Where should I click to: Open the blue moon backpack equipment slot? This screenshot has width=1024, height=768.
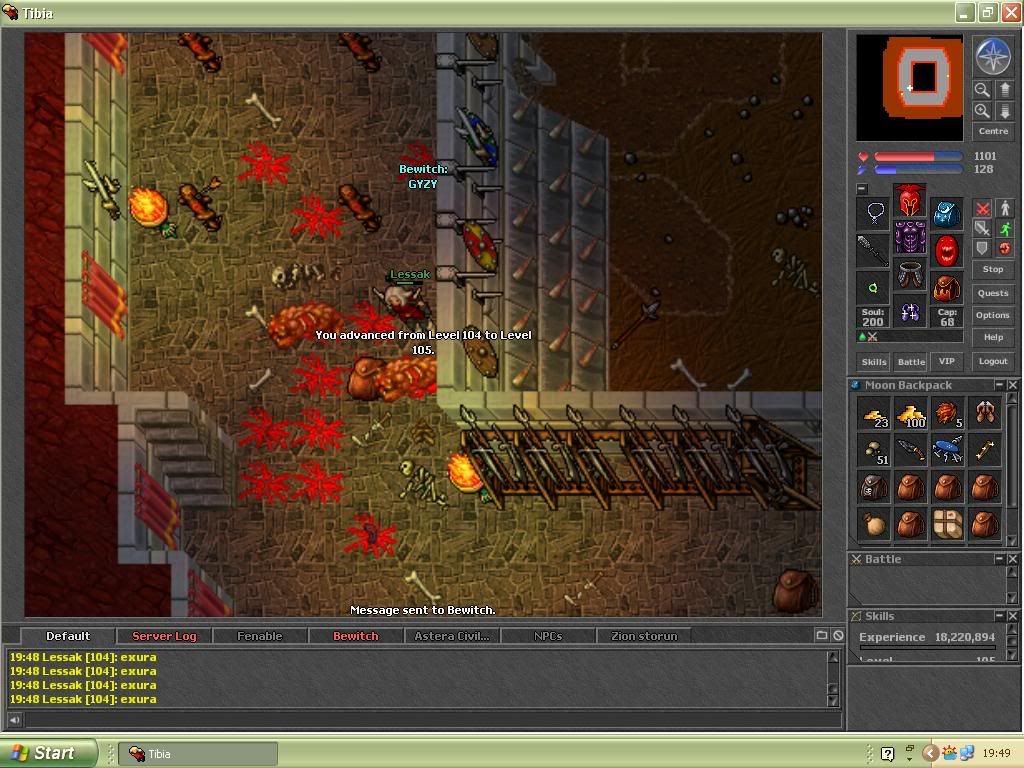947,214
